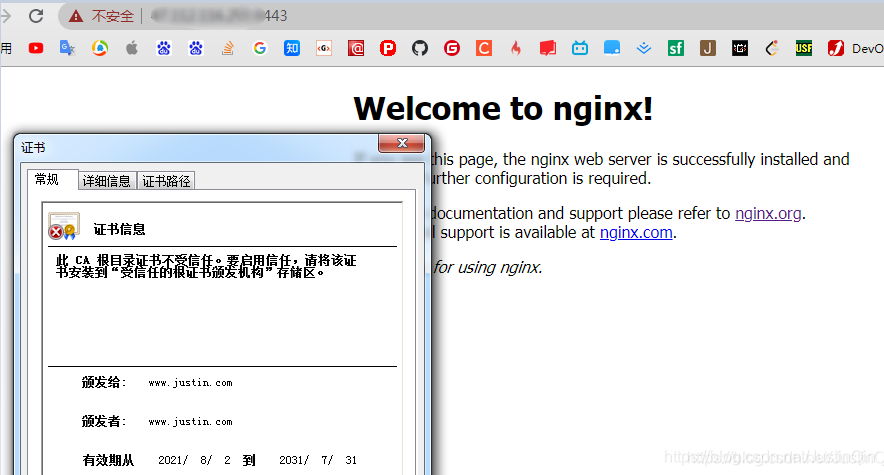Open the blue double-chevron Juejin bookmark
Image resolution: width=884 pixels, height=475 pixels.
tap(644, 48)
